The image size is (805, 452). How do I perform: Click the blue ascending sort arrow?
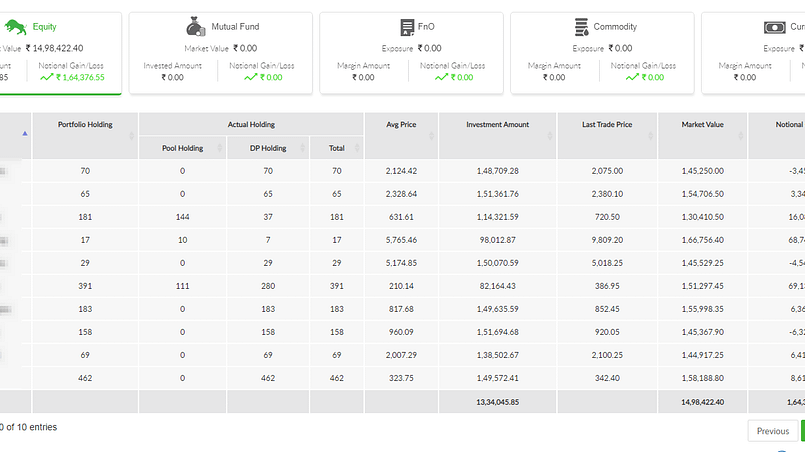point(25,134)
